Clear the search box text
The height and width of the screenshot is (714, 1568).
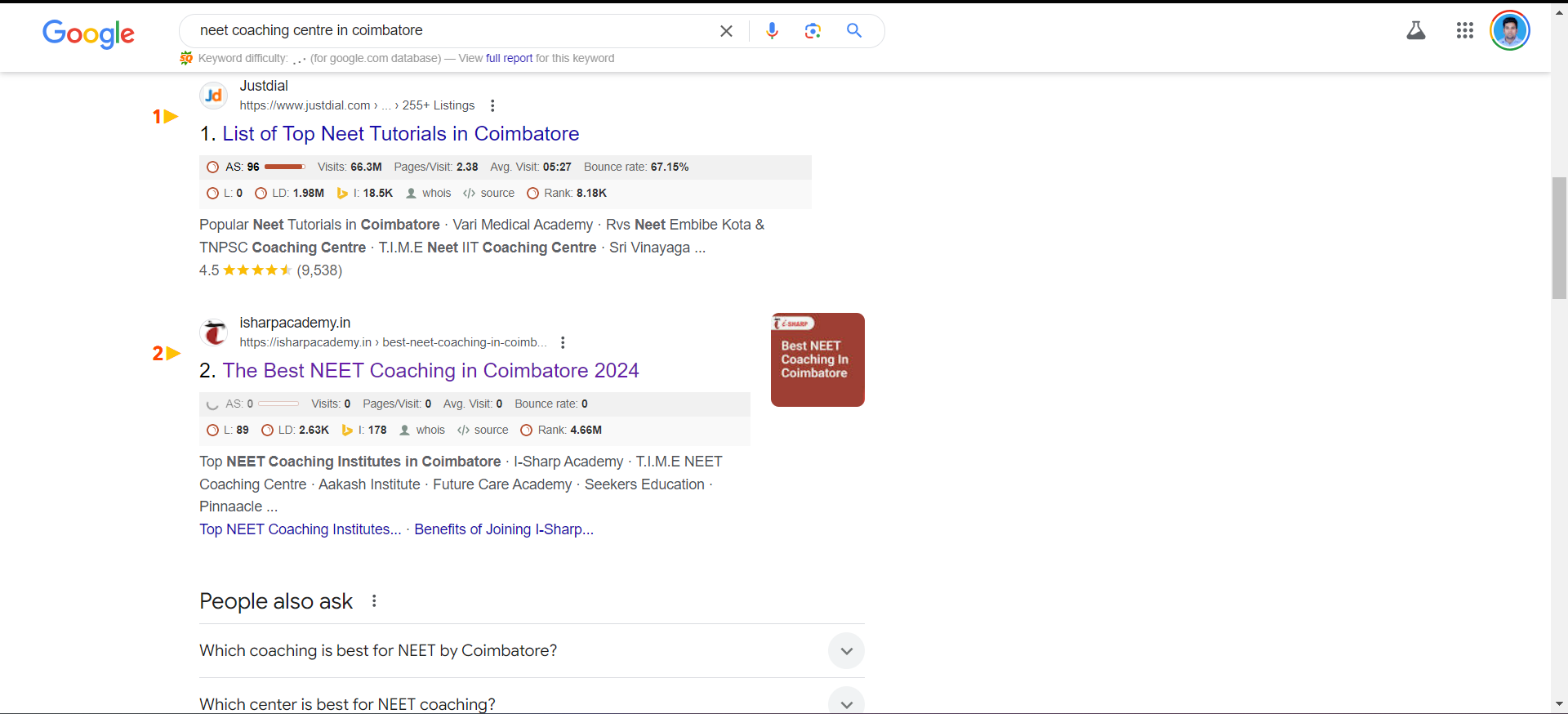726,31
